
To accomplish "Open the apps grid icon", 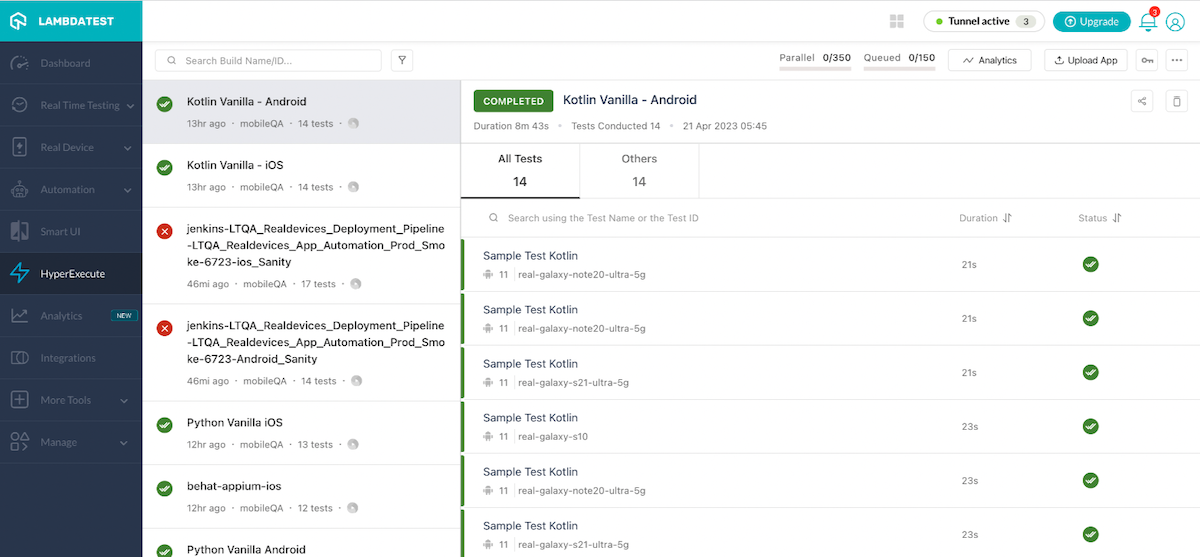I will [x=896, y=21].
